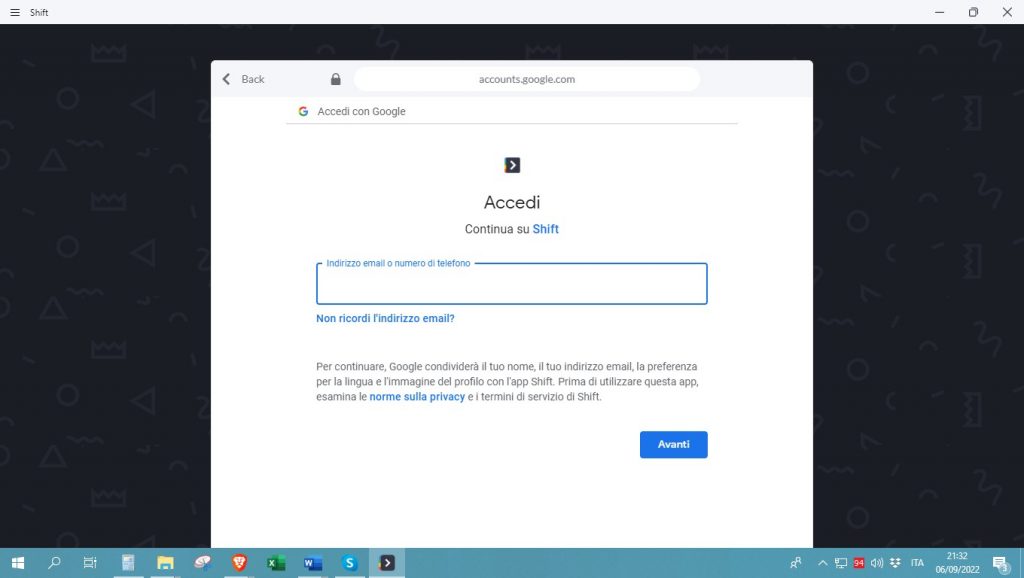This screenshot has width=1024, height=578.
Task: Open the Shift hamburger menu
Action: pos(14,12)
